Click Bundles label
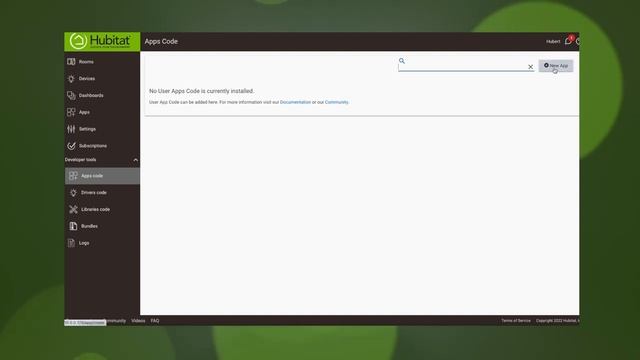This screenshot has width=640, height=360. (89, 226)
